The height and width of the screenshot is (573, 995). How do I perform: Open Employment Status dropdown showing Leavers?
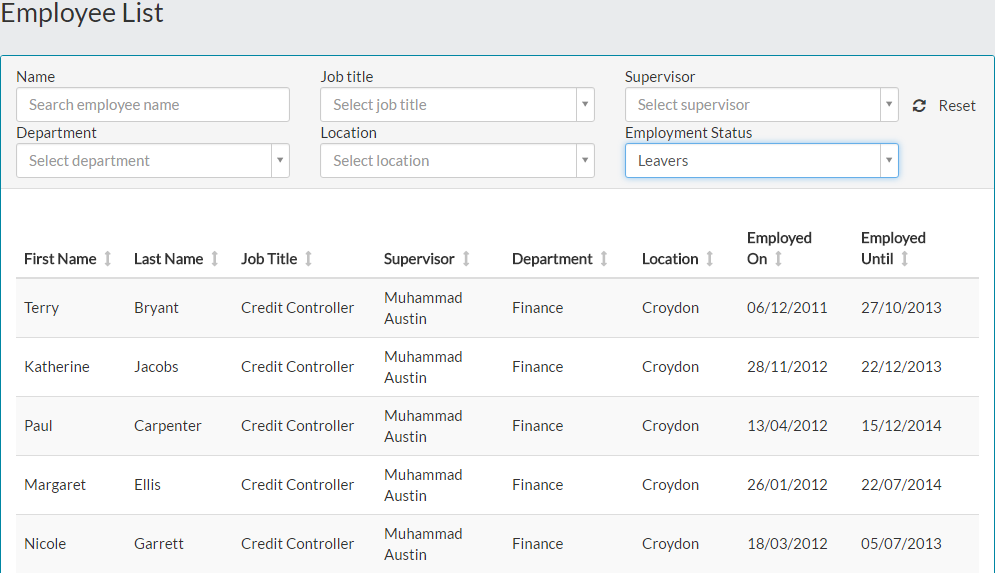[x=761, y=161]
